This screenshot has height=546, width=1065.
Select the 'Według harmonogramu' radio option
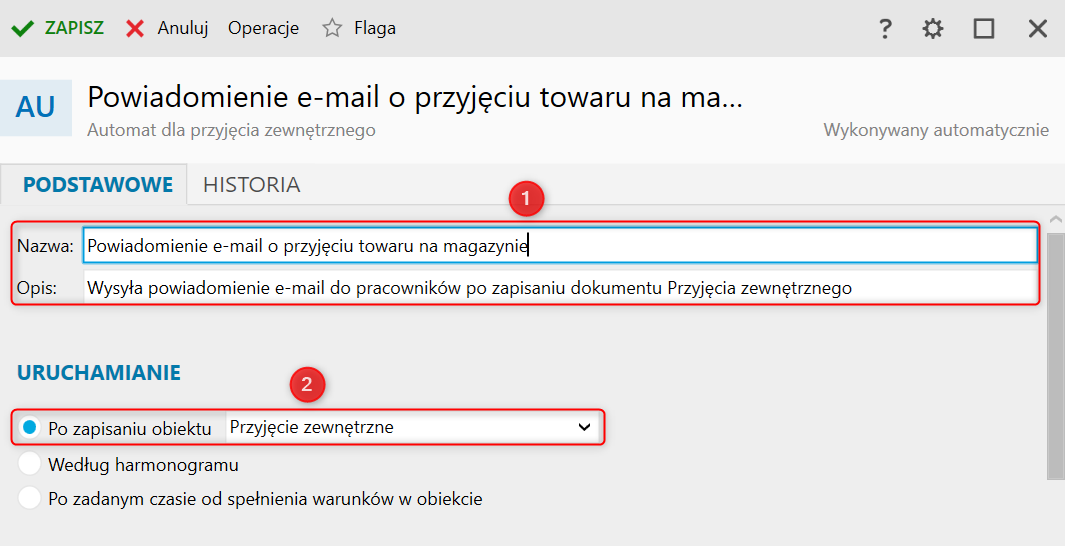pyautogui.click(x=30, y=464)
